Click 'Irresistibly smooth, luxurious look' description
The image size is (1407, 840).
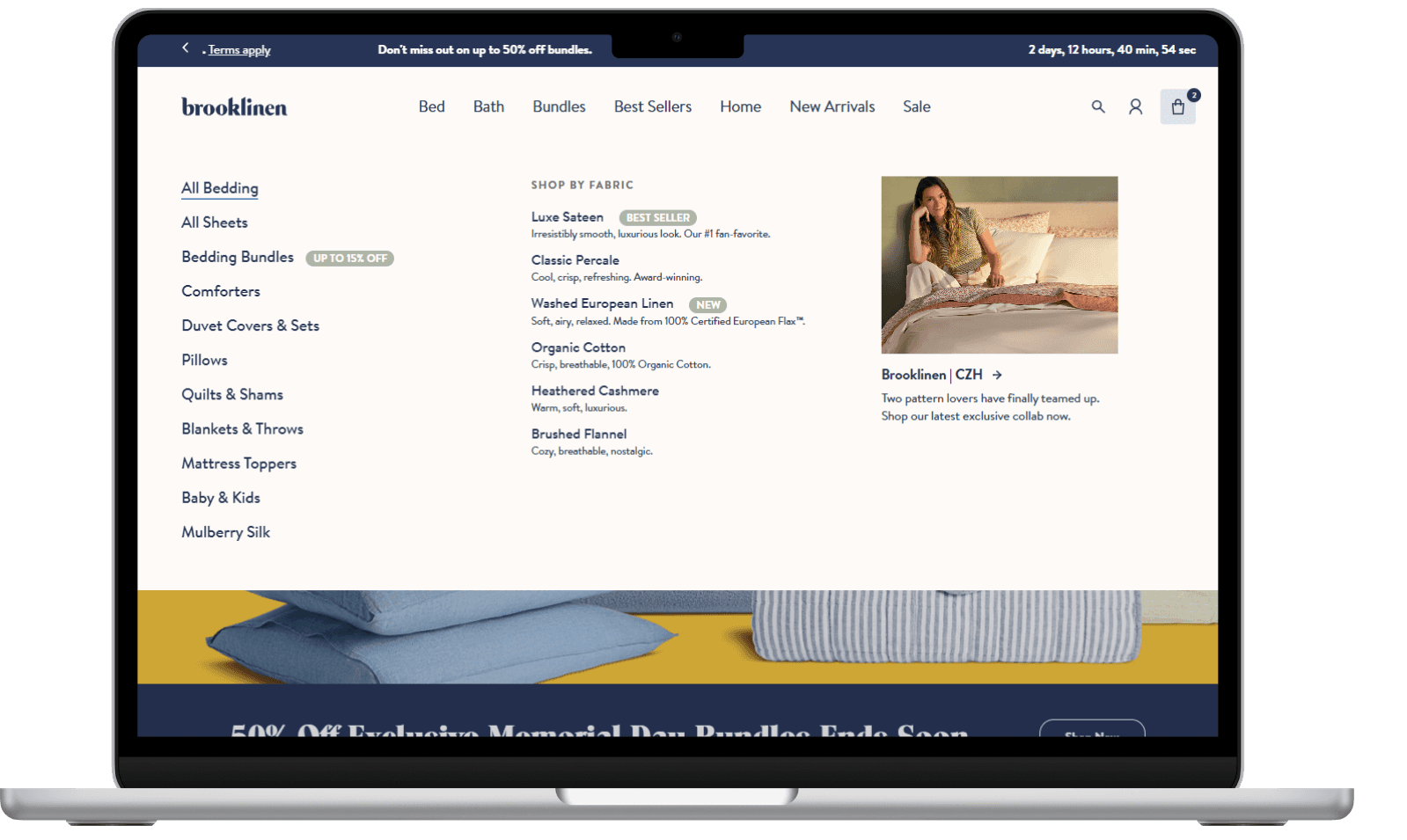[650, 235]
